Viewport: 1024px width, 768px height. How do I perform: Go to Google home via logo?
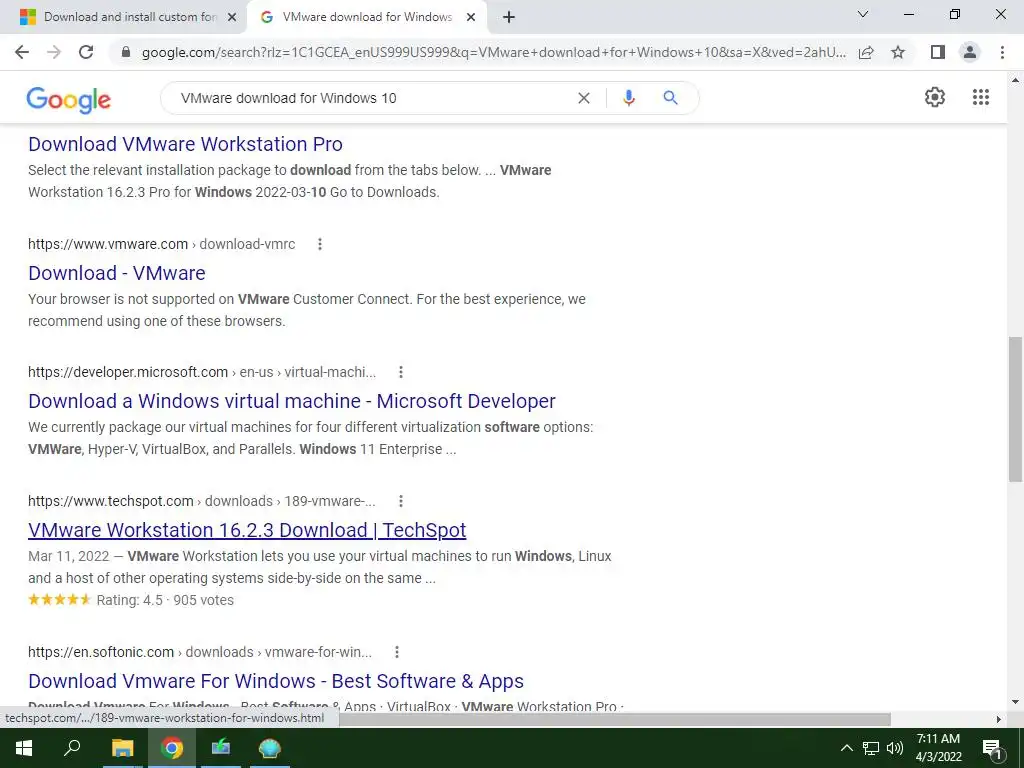point(69,99)
